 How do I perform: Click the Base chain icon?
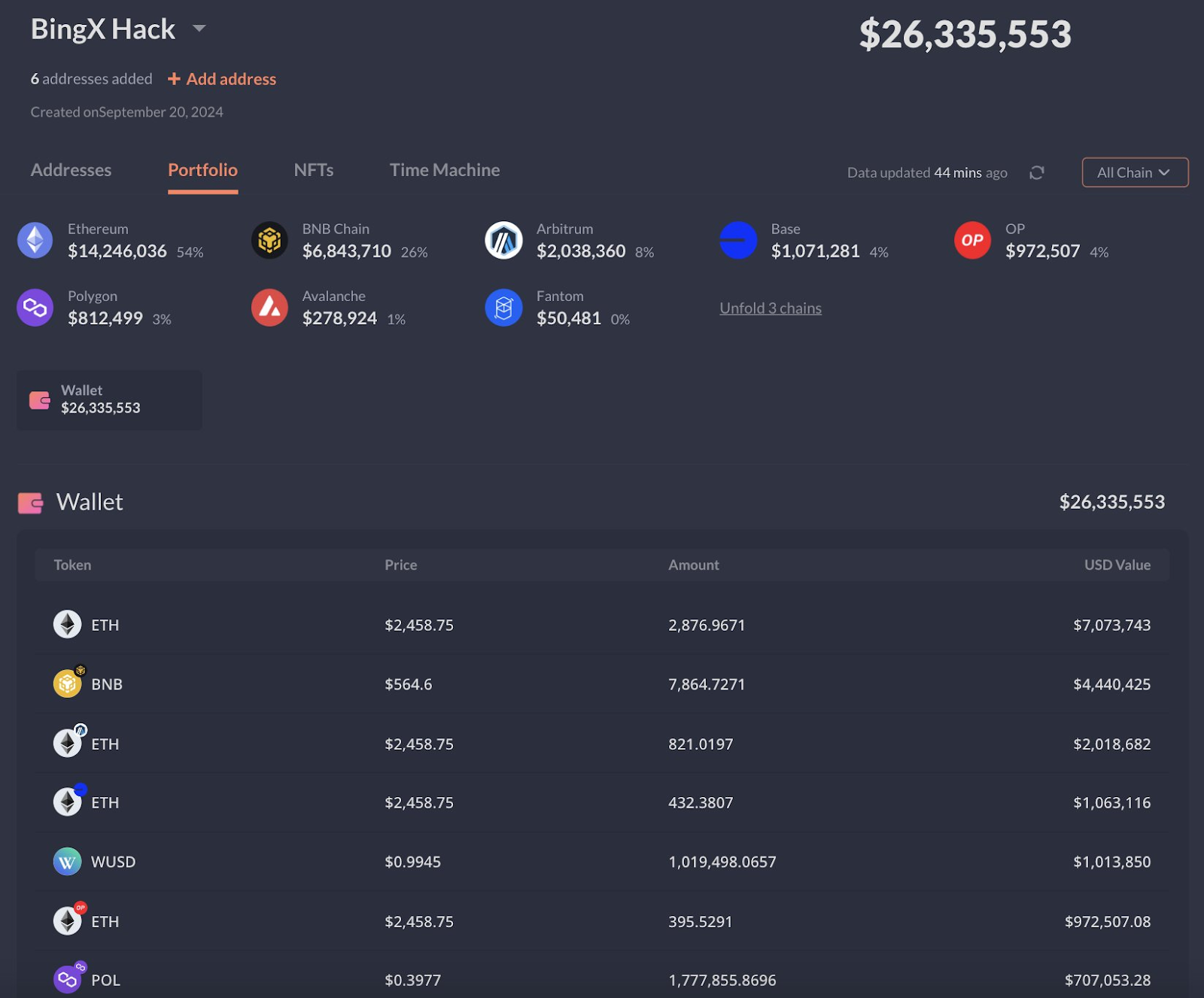click(738, 239)
